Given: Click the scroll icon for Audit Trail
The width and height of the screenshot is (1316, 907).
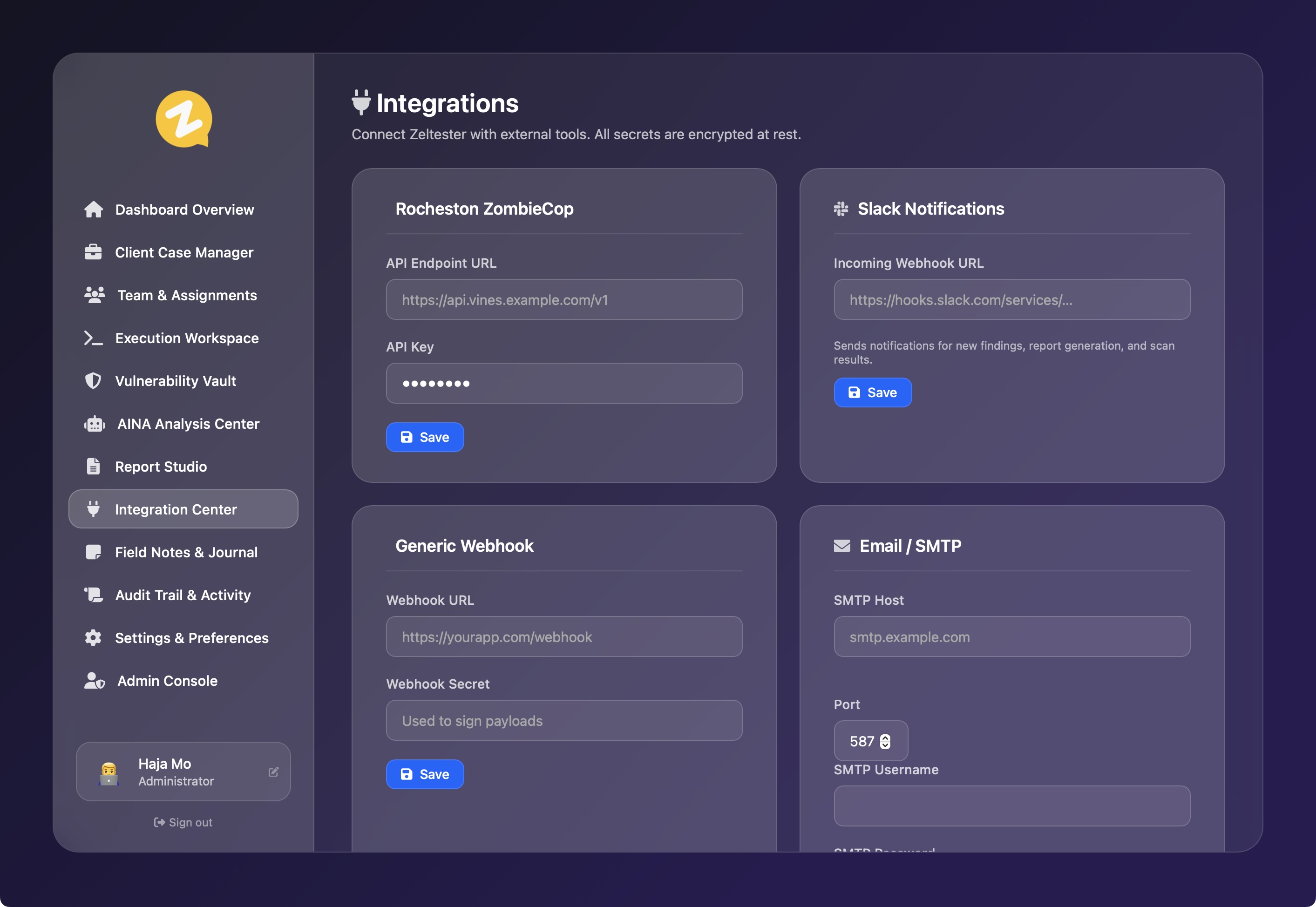Looking at the screenshot, I should pos(93,595).
